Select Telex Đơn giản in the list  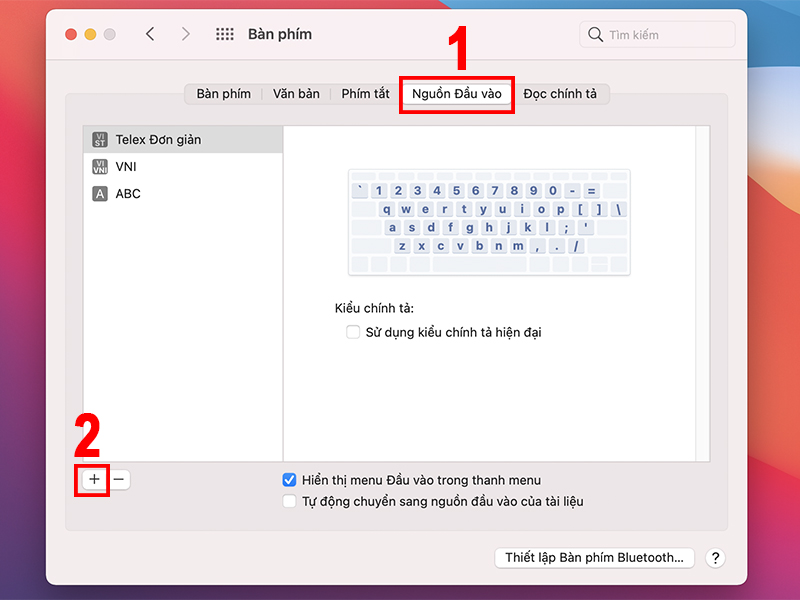click(x=183, y=139)
